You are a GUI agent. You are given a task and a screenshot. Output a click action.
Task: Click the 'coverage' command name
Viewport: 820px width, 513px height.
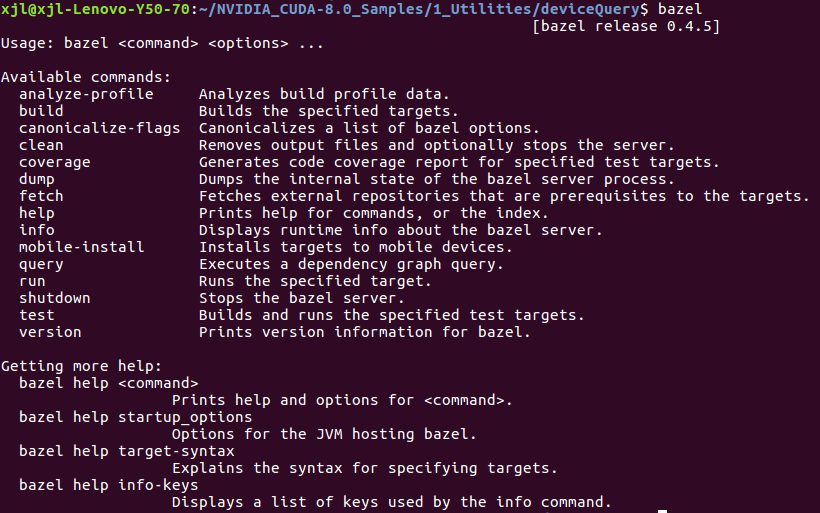point(54,162)
